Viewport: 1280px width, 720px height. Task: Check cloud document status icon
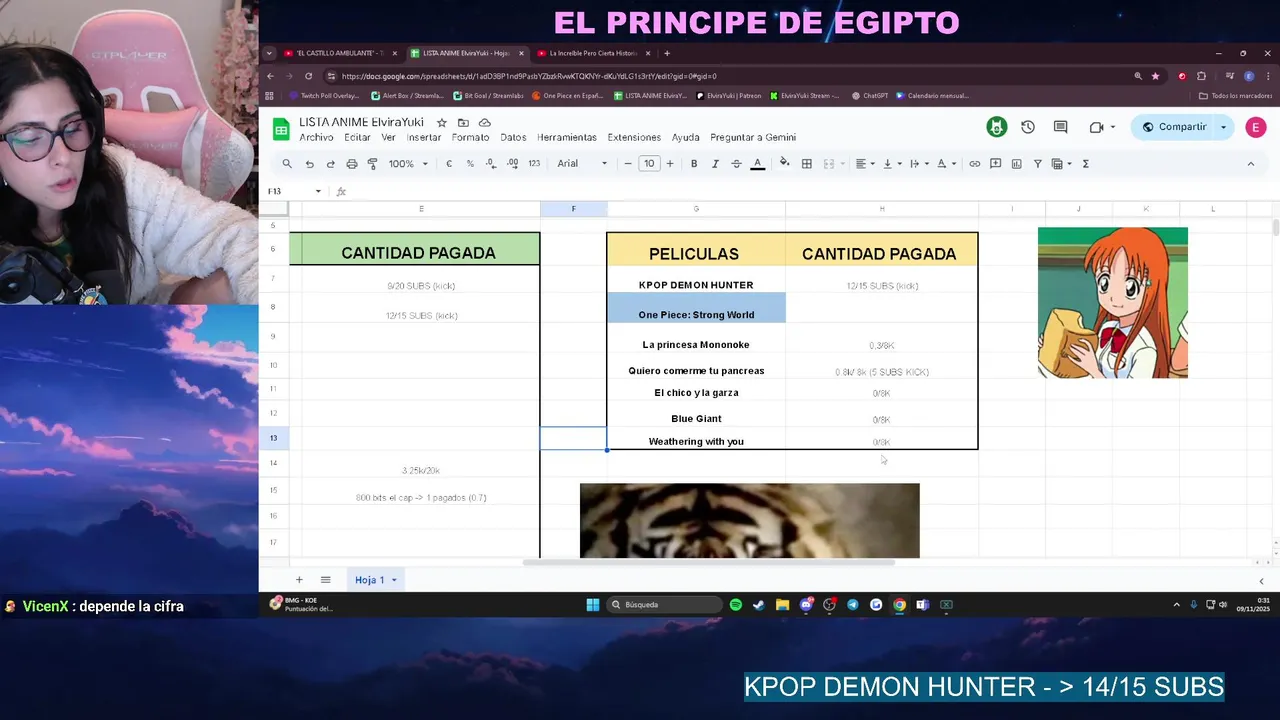coord(485,122)
